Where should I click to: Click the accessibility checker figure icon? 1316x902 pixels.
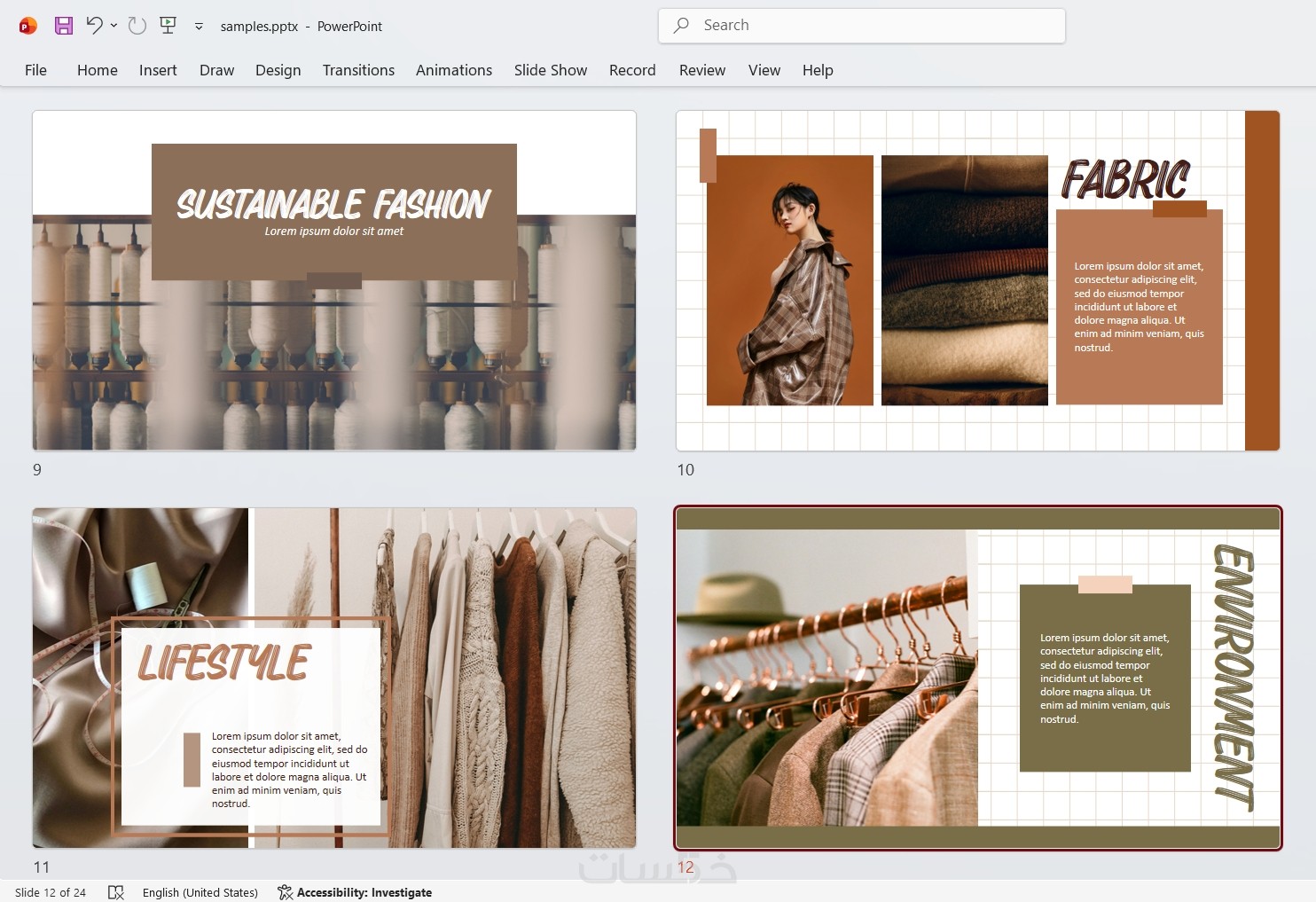point(285,892)
